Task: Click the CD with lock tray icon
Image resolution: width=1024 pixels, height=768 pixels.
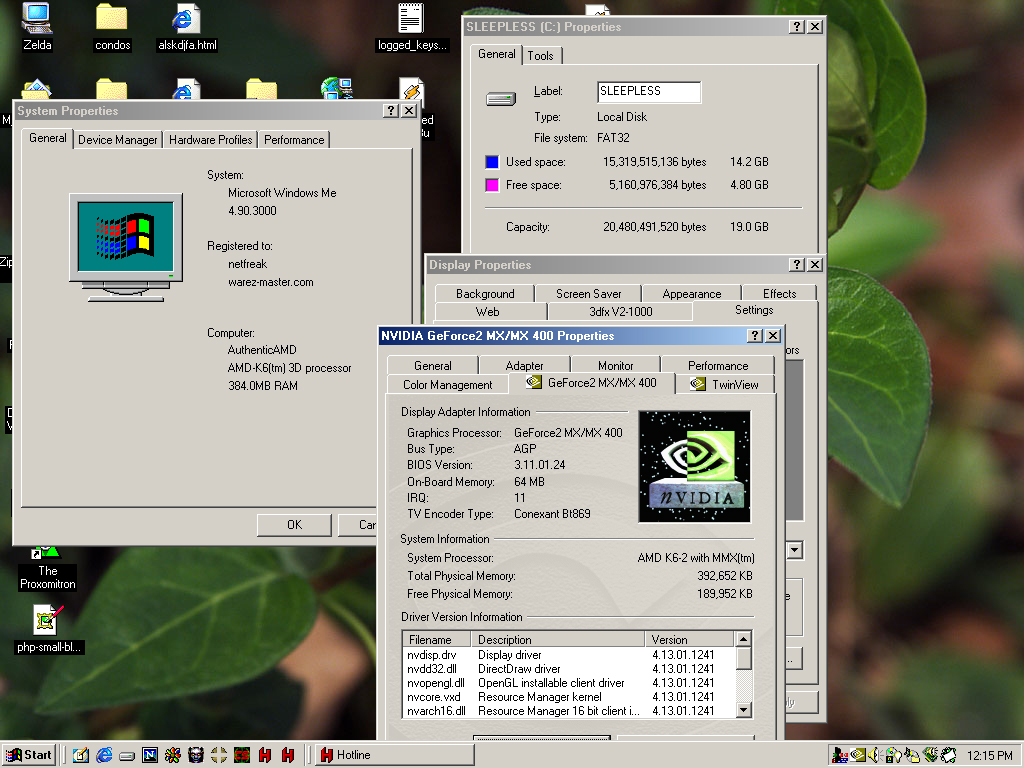Action: click(x=893, y=756)
